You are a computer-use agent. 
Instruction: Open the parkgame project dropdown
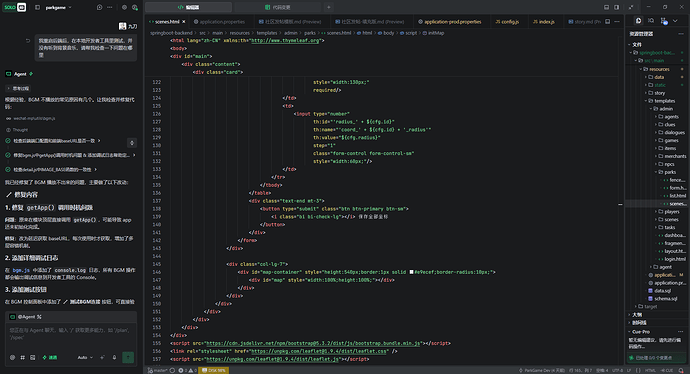point(59,7)
